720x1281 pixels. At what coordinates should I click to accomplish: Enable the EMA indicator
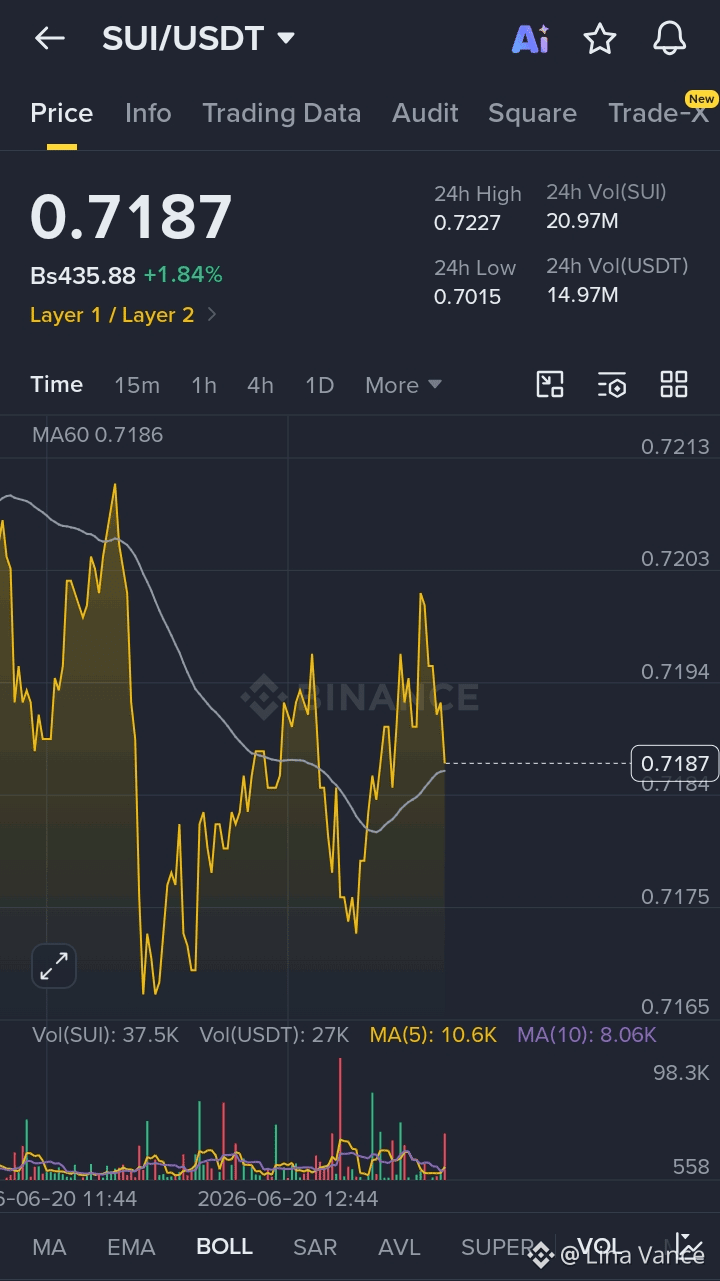[x=131, y=1247]
